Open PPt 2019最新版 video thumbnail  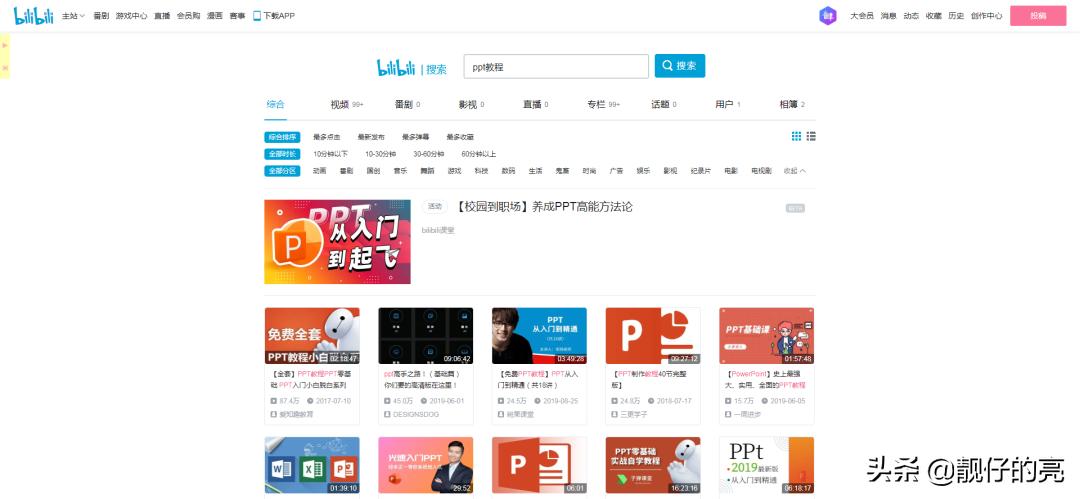[767, 465]
